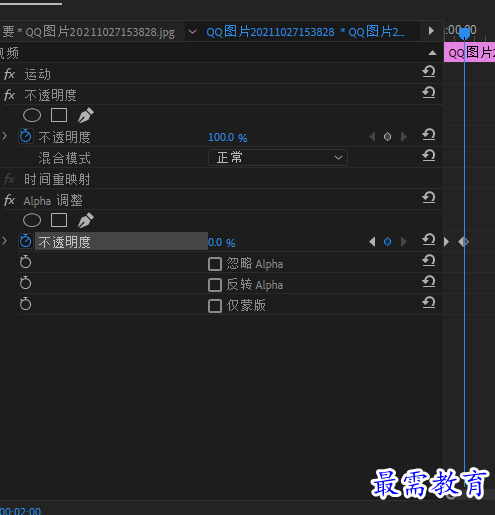
Task: Reset the 仅蒙版 parameter
Action: point(429,302)
